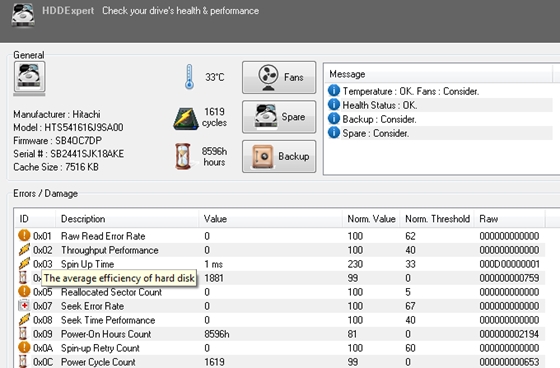This screenshot has height=368, width=560.
Task: Sort by the ID column header
Action: pyautogui.click(x=35, y=219)
